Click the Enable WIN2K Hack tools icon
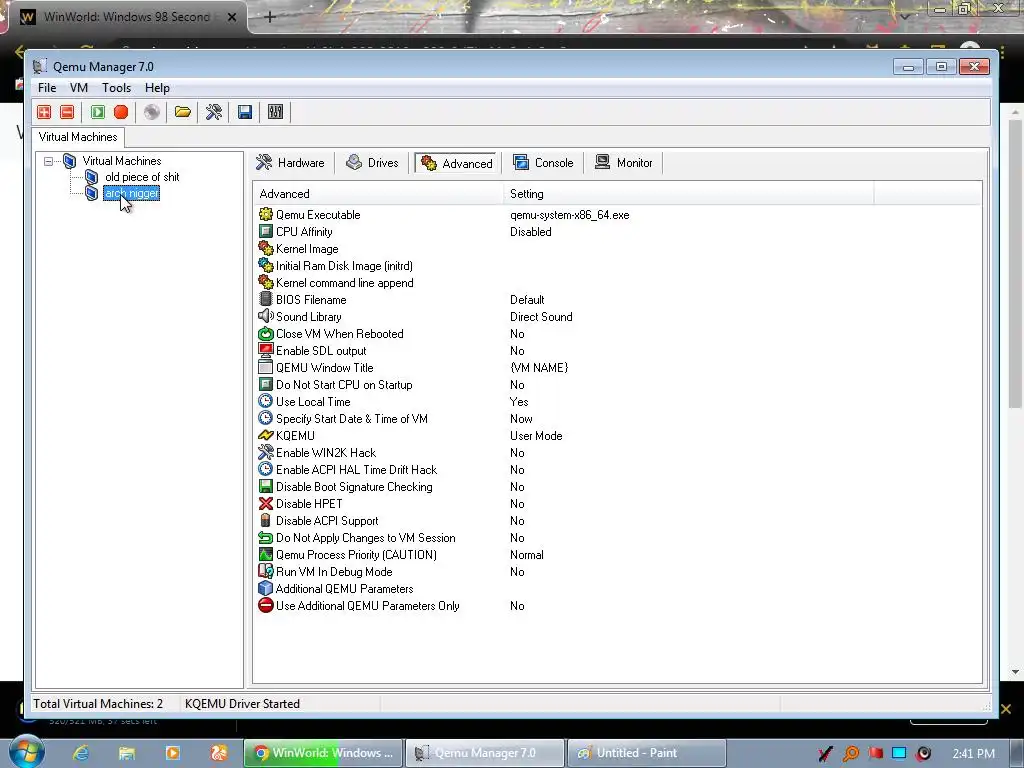The image size is (1024, 768). pyautogui.click(x=265, y=452)
